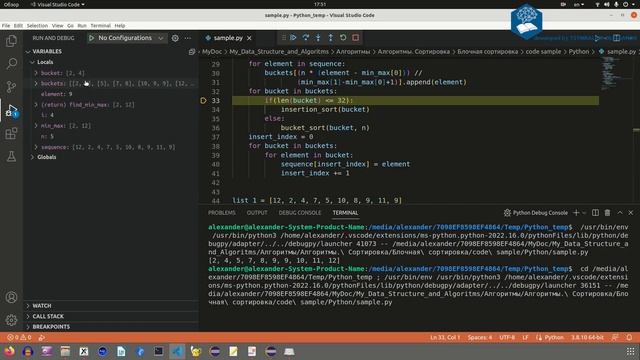Screen dimensions: 640x360
Task: Open Manage gear in activity bar
Action: click(11, 320)
